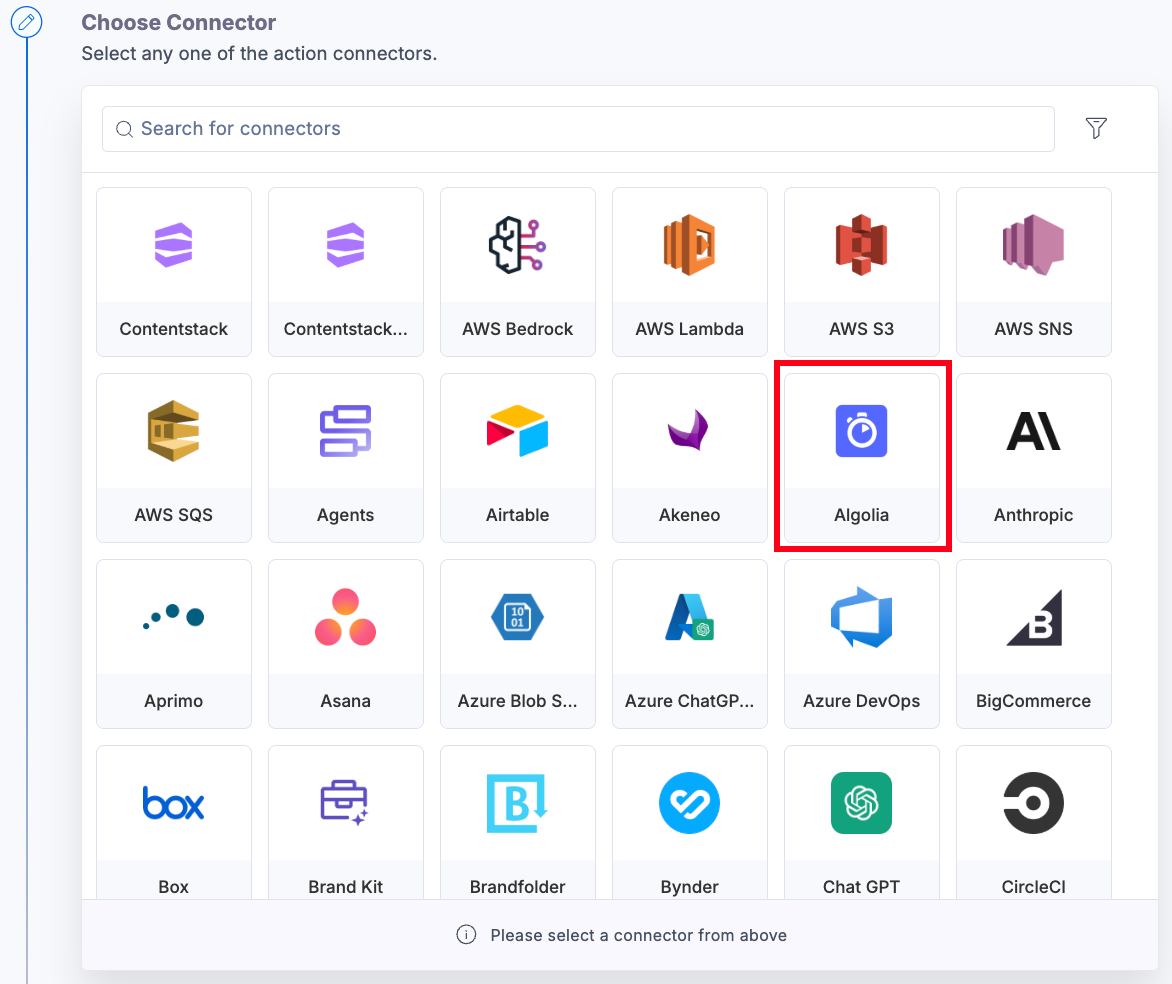Screen dimensions: 1172x984
Task: Pick the AWS Bedrock connector
Action: pyautogui.click(x=517, y=271)
